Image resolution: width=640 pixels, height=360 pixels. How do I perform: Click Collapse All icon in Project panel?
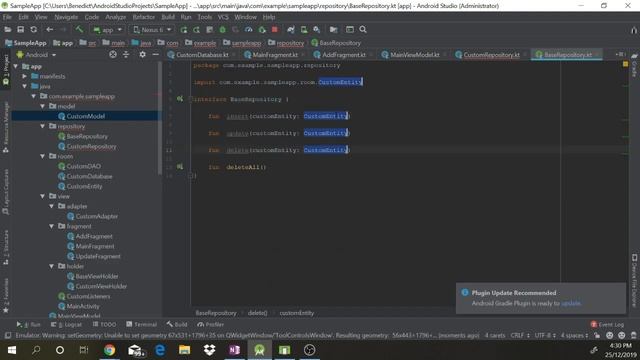(126, 54)
